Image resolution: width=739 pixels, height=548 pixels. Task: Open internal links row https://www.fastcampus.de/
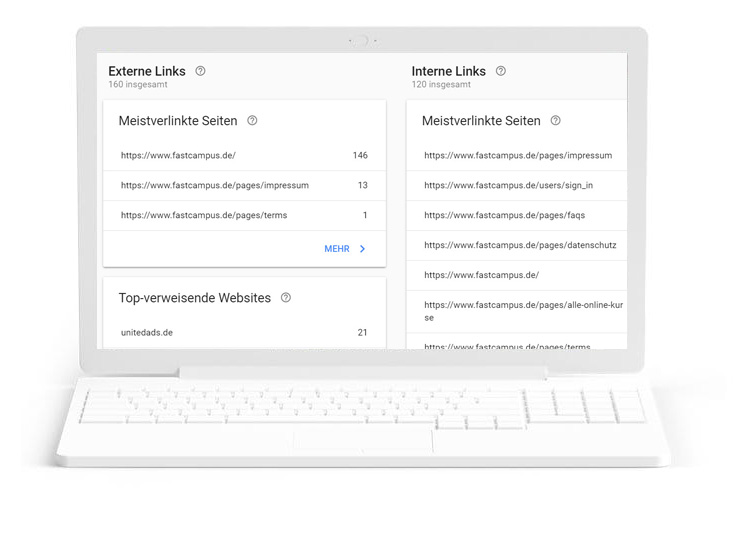[517, 275]
